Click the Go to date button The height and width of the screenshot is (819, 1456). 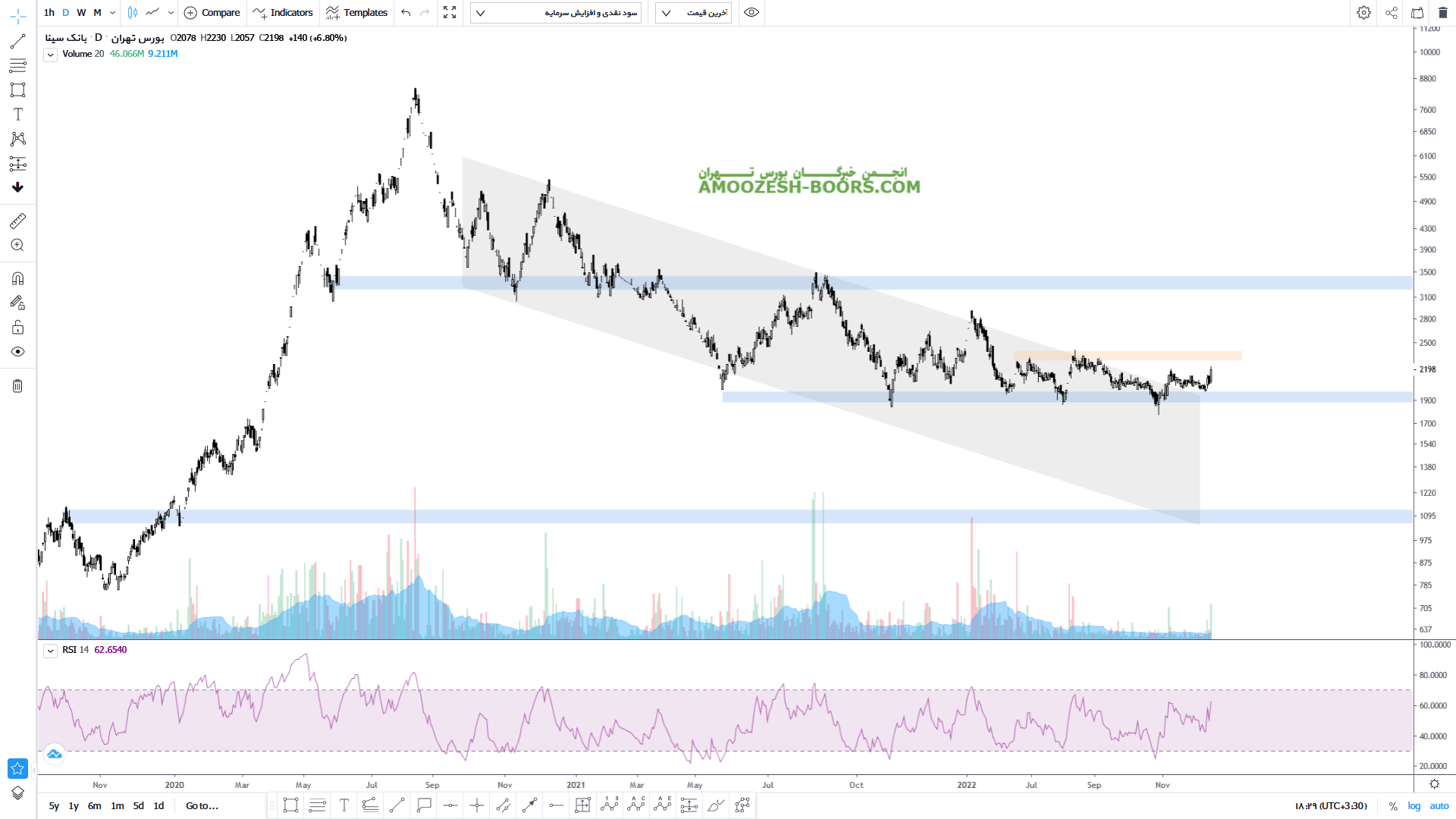click(x=202, y=806)
